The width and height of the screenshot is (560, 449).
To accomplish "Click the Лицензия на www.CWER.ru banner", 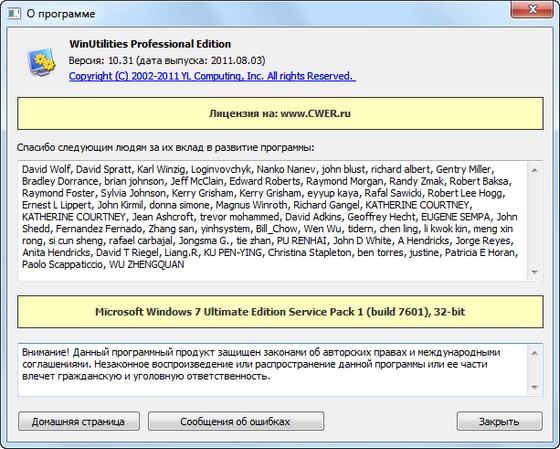I will [x=280, y=113].
